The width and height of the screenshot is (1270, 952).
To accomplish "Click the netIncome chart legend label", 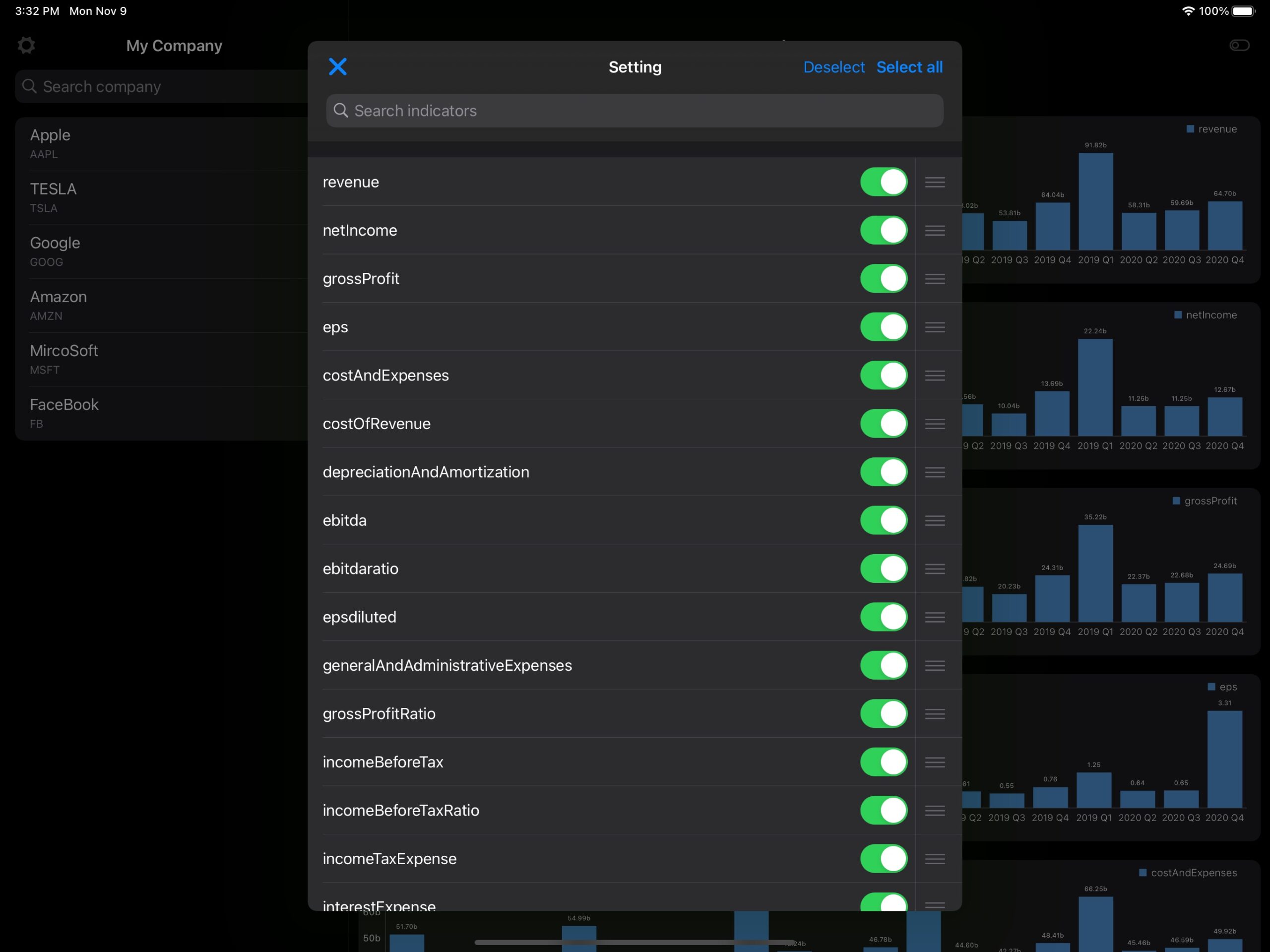I will 1211,315.
